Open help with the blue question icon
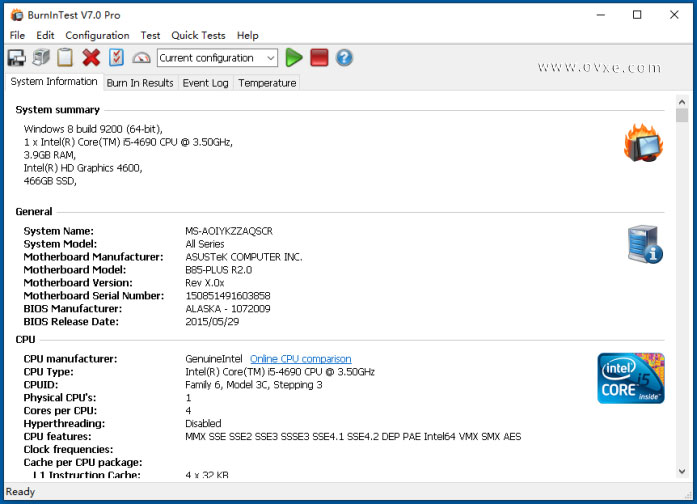This screenshot has height=504, width=698. click(x=344, y=58)
